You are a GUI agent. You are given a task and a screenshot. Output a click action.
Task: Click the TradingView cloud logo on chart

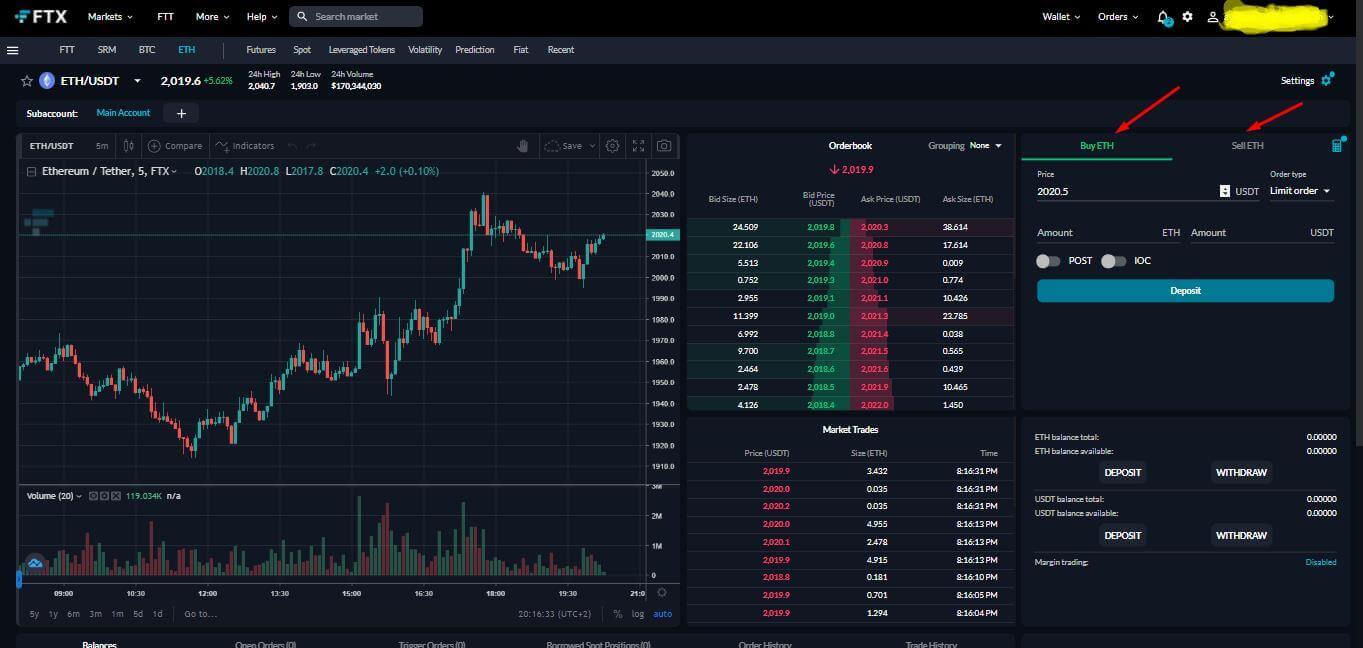tap(35, 564)
